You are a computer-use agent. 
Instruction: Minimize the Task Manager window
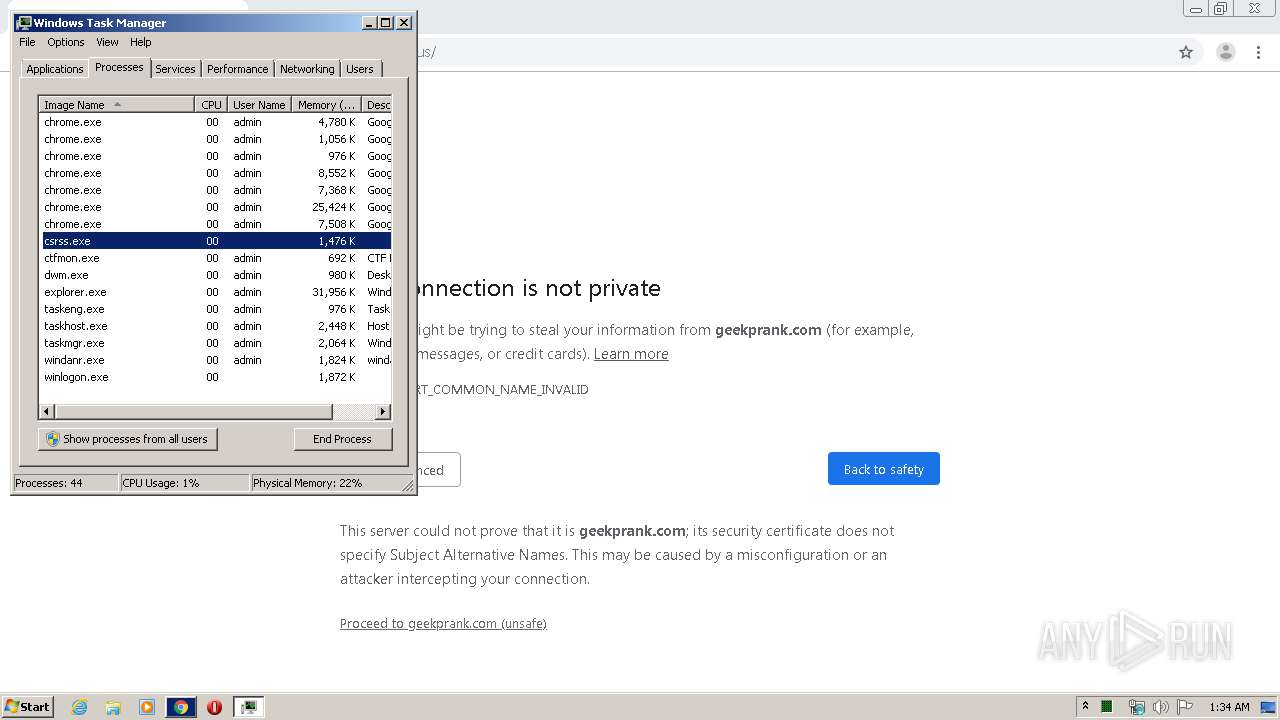(369, 22)
